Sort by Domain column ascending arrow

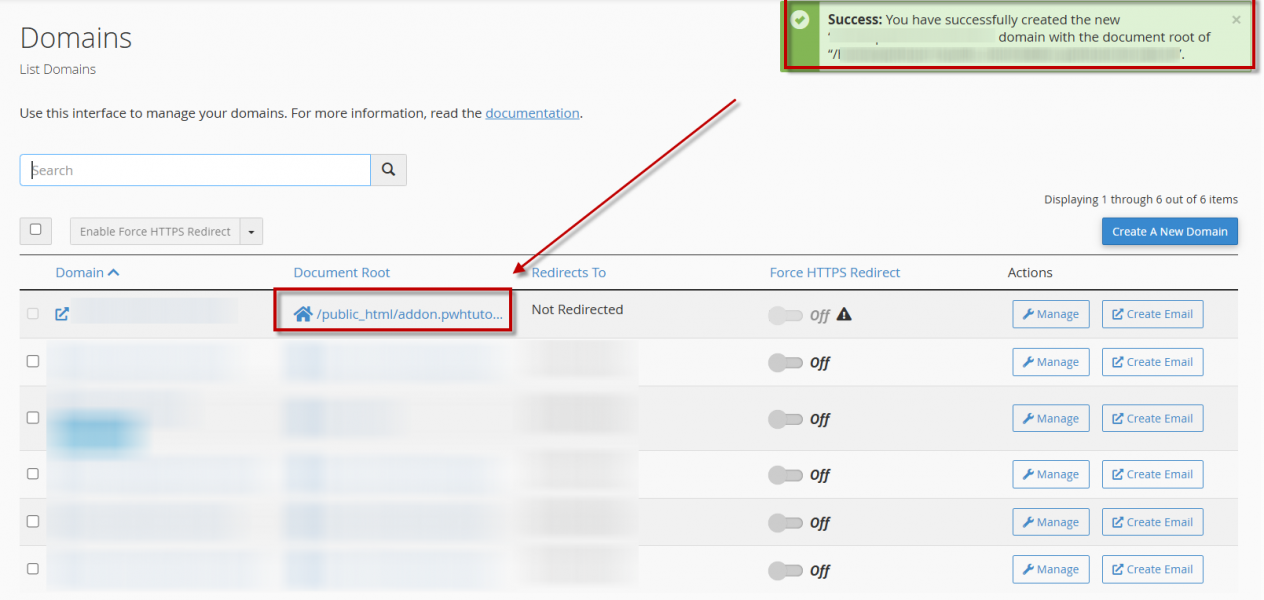(x=113, y=272)
